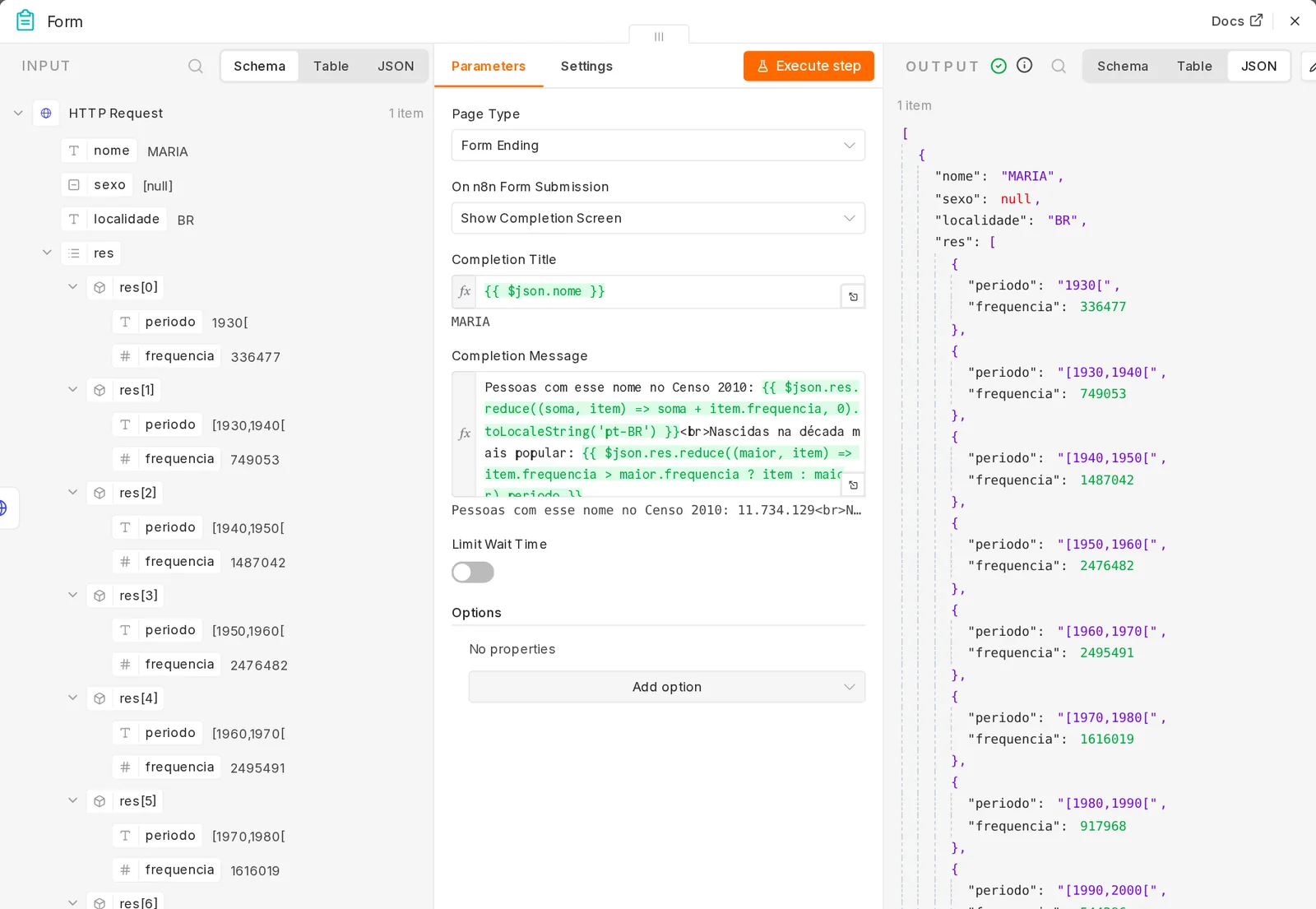
Task: Enable the Limit Wait Time toggle
Action: click(x=473, y=572)
